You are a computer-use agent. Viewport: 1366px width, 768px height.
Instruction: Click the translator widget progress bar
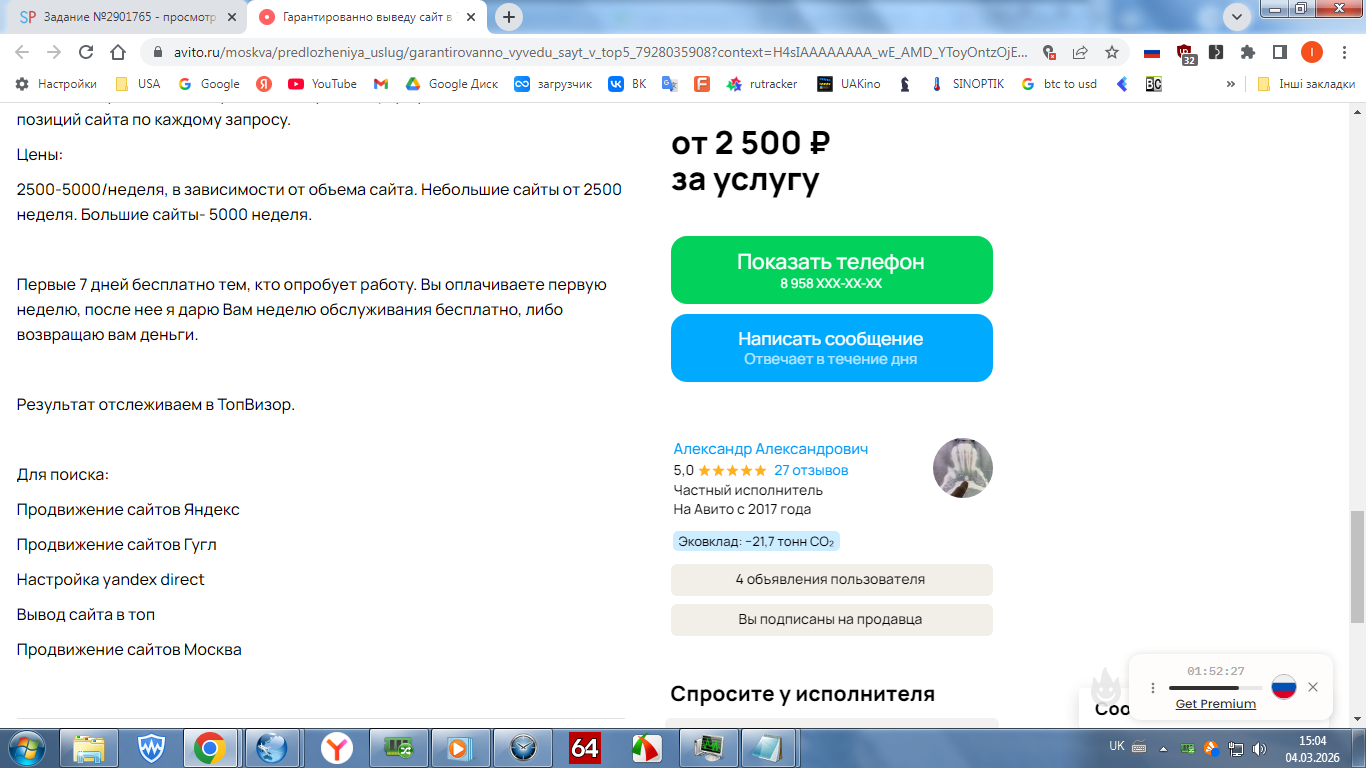pyautogui.click(x=1215, y=688)
